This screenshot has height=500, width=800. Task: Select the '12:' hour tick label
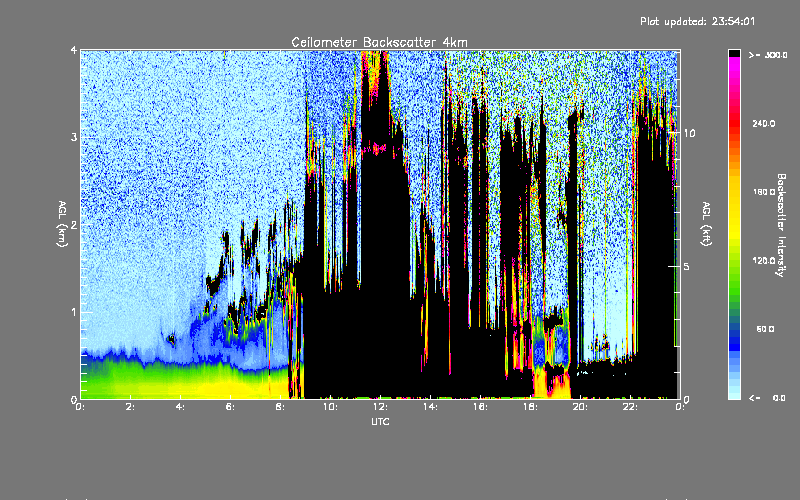[380, 407]
